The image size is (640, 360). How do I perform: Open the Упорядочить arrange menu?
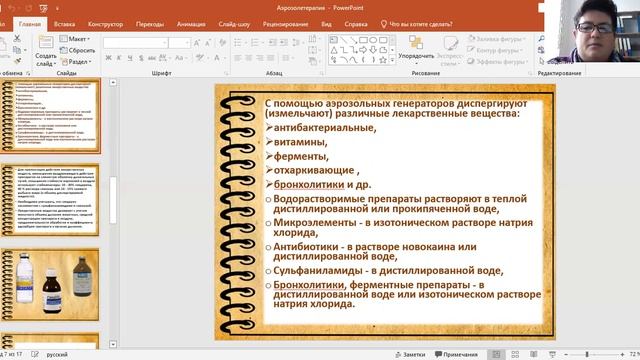click(x=416, y=49)
